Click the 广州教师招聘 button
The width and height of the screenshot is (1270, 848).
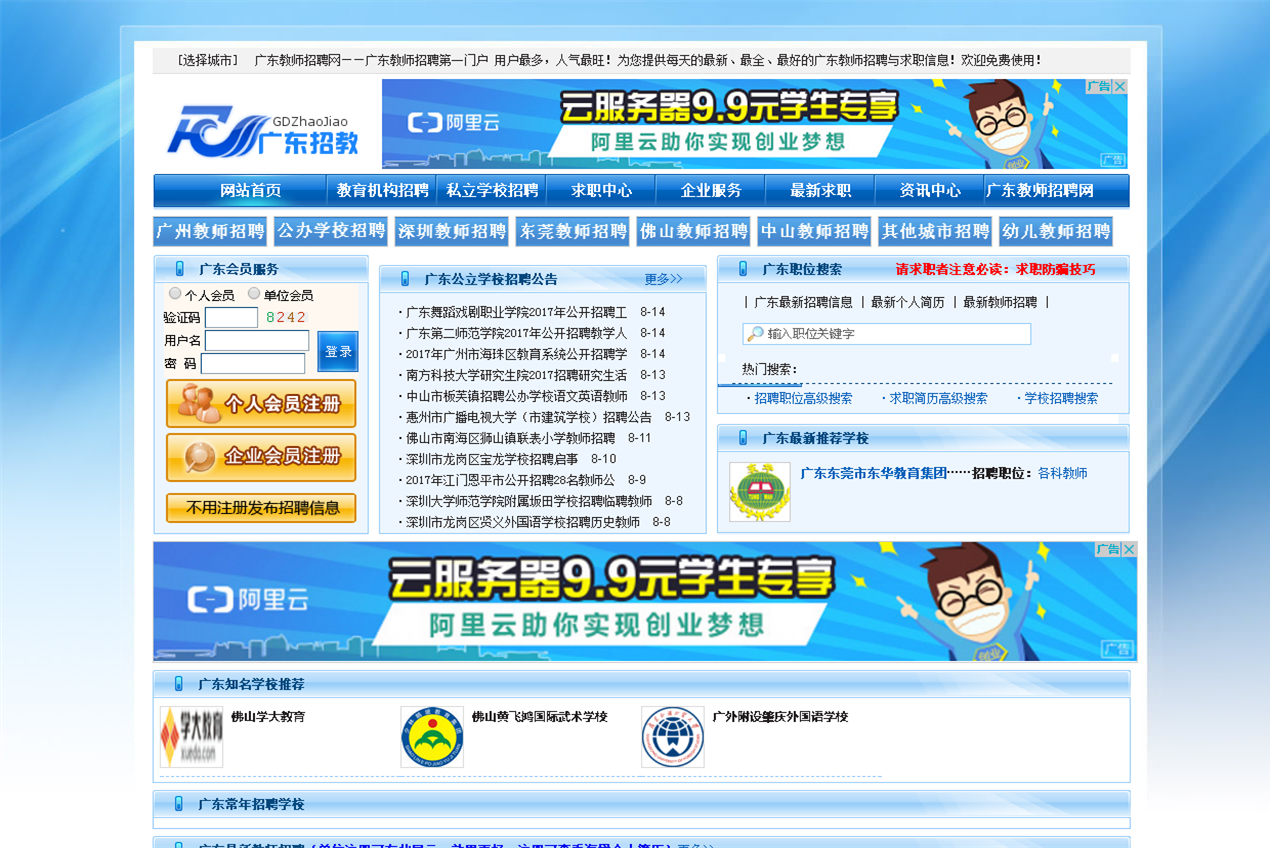point(210,231)
